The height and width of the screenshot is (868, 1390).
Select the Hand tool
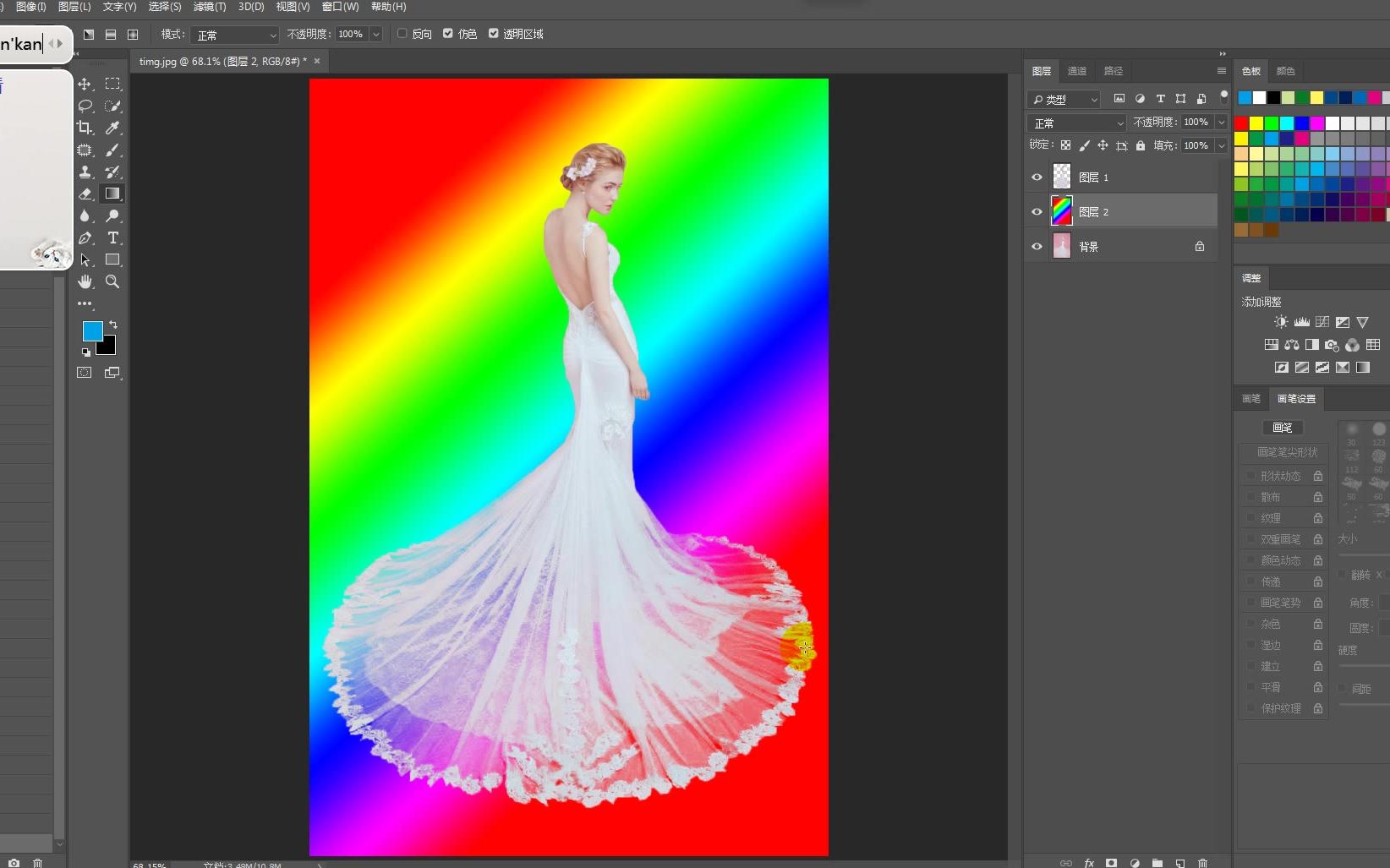(x=85, y=281)
